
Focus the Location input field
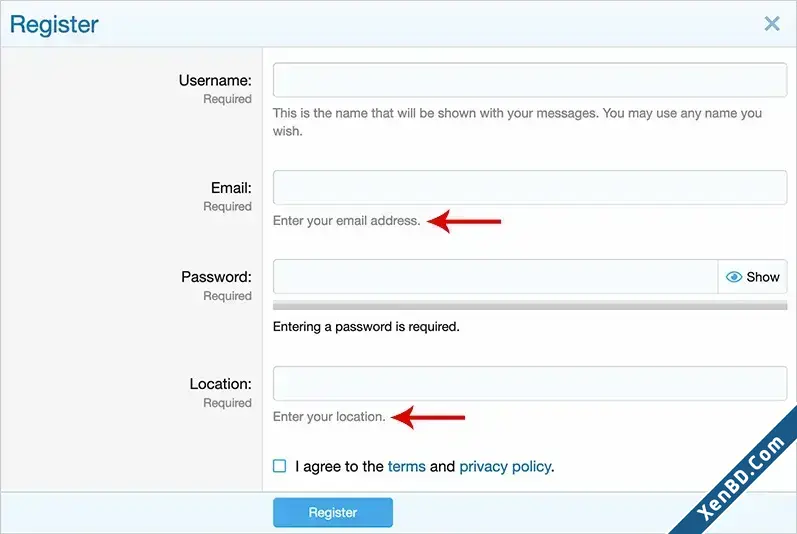tap(530, 383)
